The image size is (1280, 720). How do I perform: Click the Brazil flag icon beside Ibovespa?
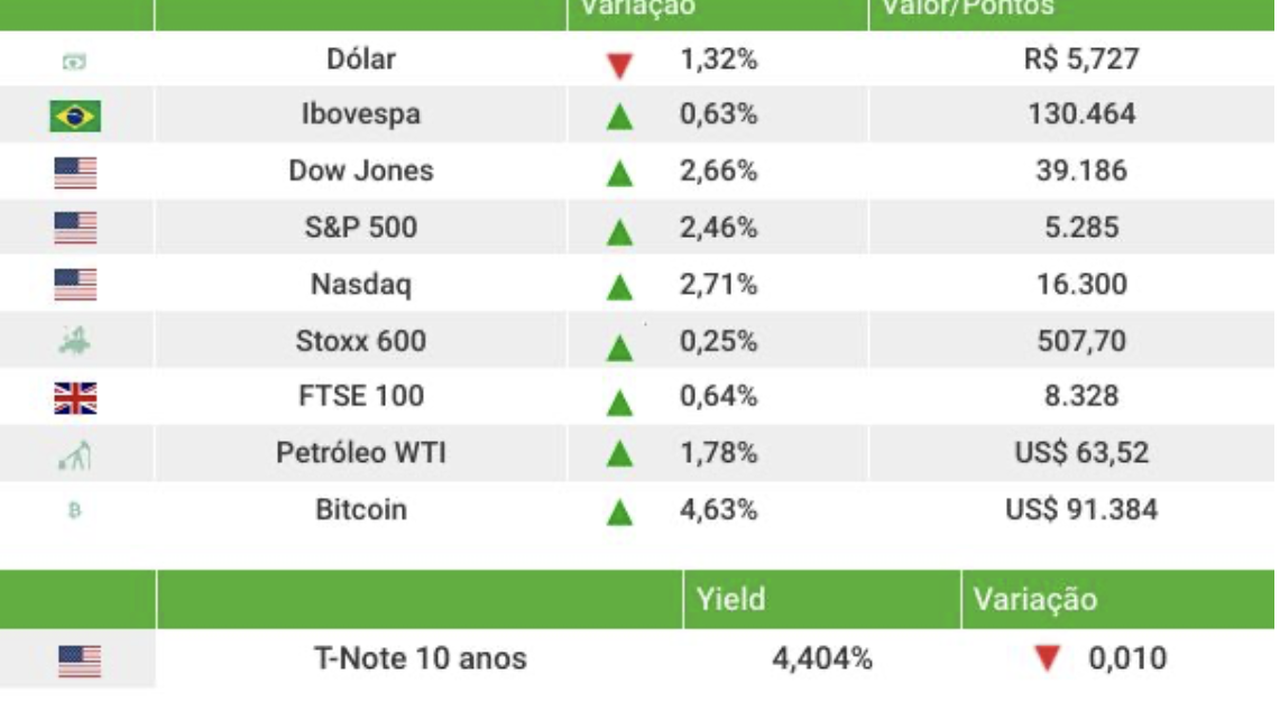coord(75,117)
